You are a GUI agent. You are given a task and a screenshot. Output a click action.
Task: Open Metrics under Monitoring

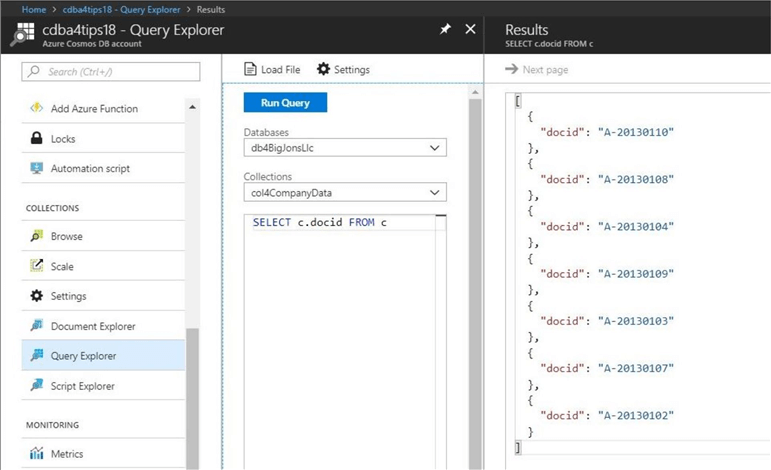click(103, 453)
